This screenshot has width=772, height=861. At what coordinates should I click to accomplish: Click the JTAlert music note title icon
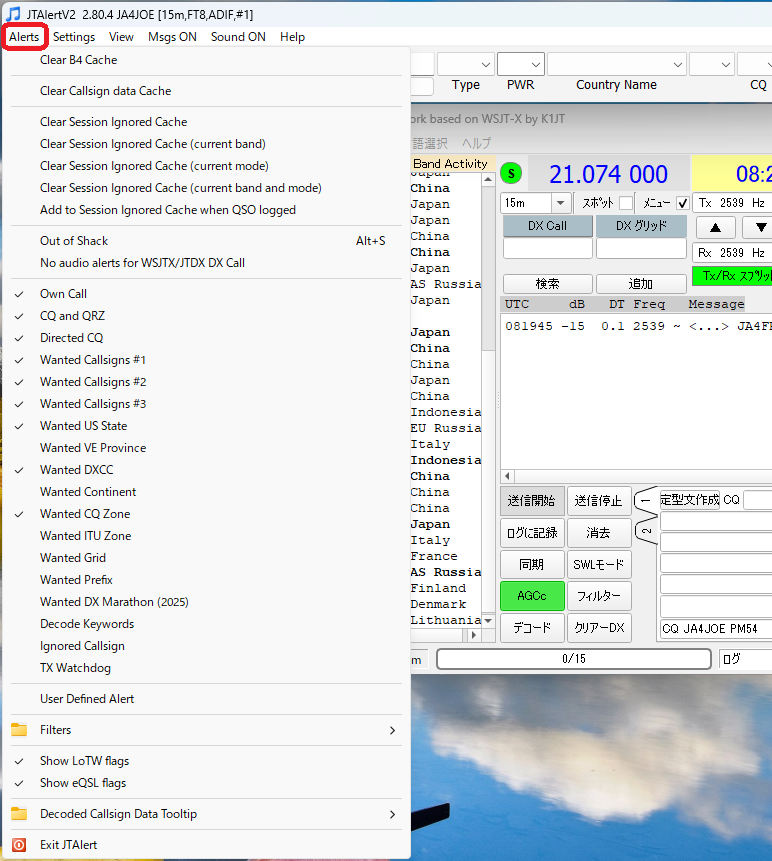click(13, 14)
